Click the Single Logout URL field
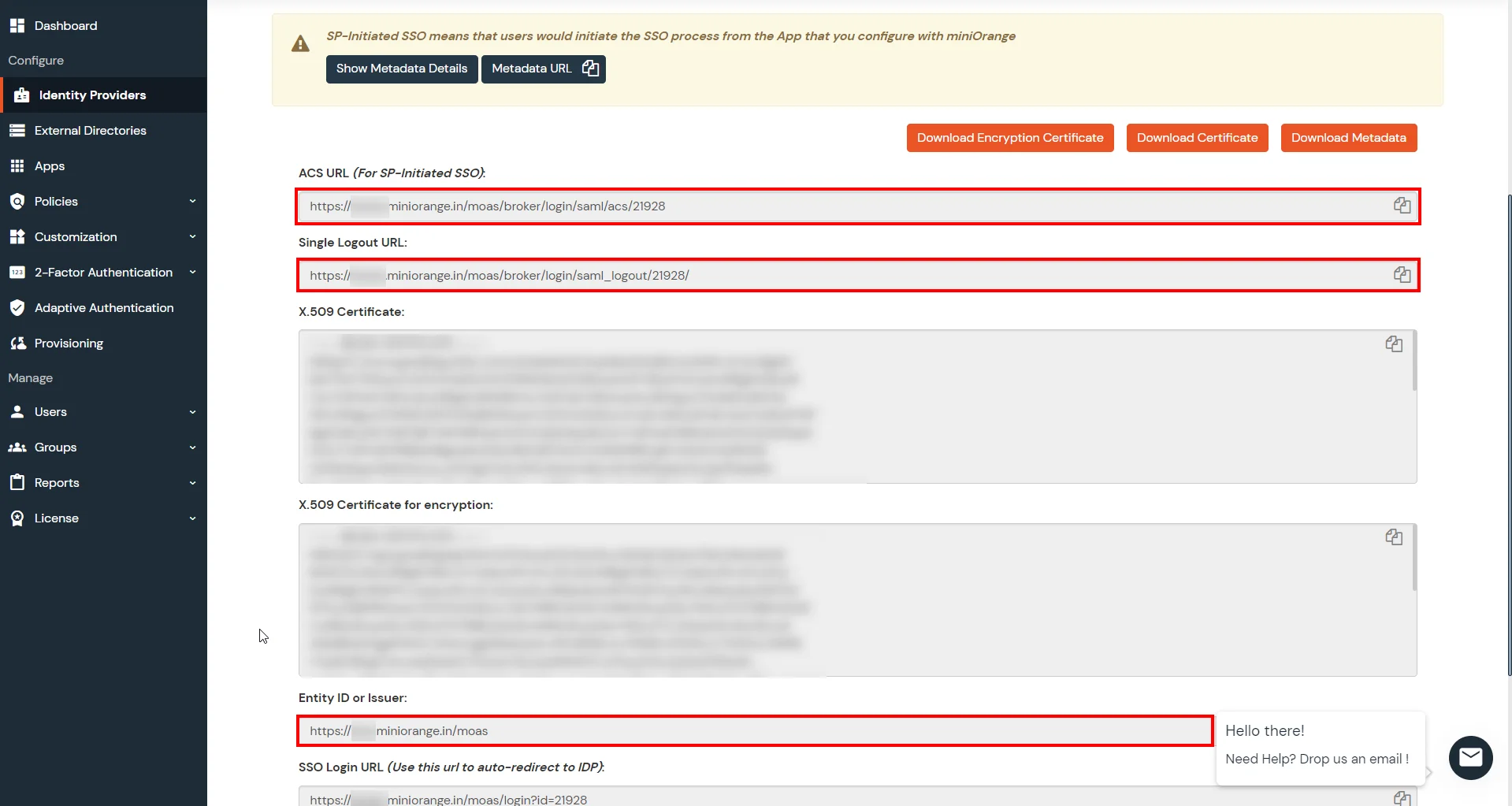This screenshot has height=806, width=1512. coord(858,276)
